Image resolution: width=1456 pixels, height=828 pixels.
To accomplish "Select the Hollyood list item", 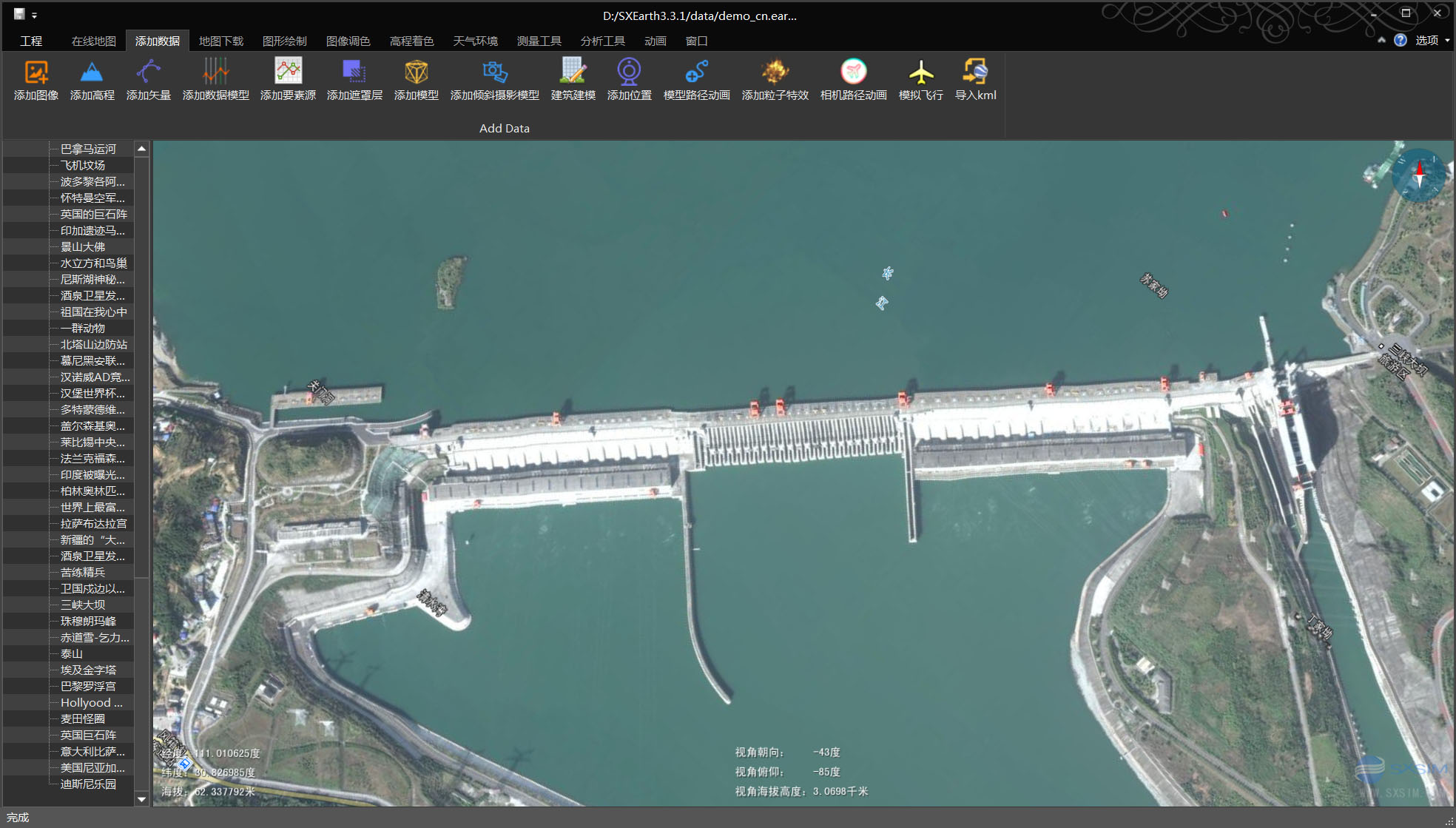I will (x=92, y=702).
